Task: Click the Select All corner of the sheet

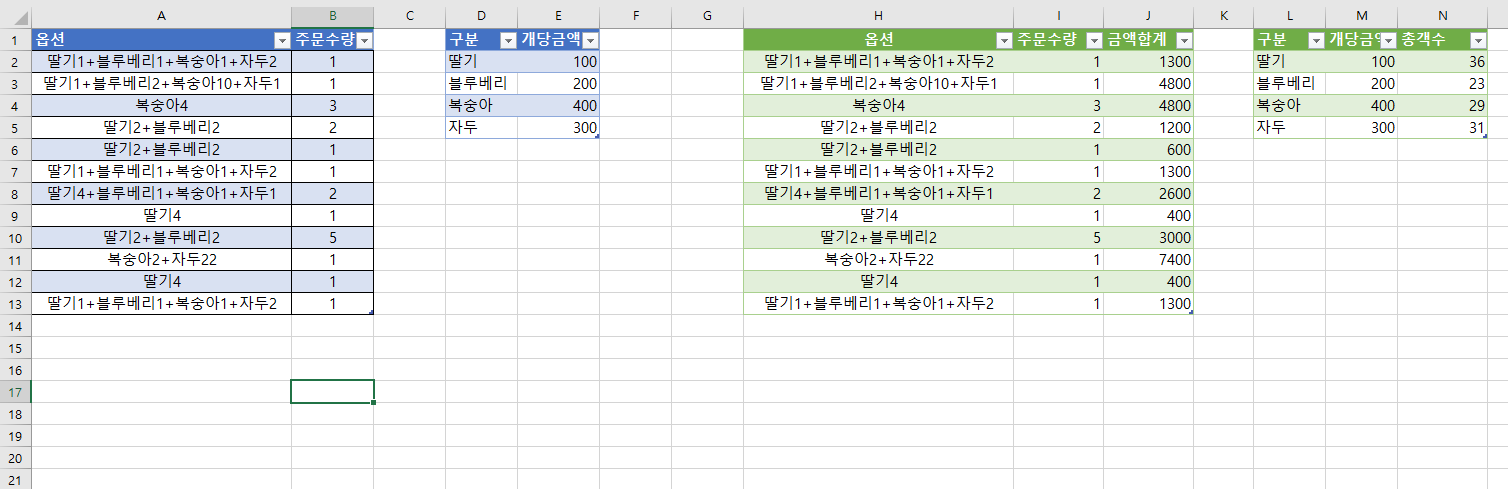Action: pos(15,15)
